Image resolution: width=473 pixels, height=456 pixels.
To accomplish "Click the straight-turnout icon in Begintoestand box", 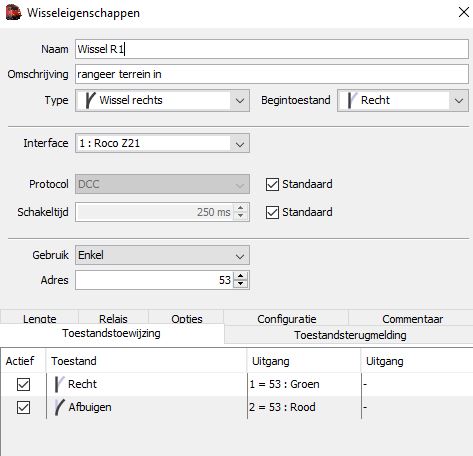I will point(352,100).
